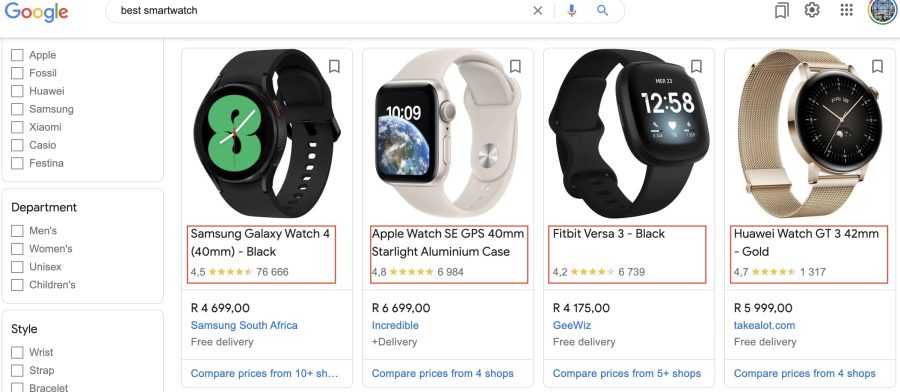Bookmark the Fitbit Versa 3 listing
Viewport: 900px width, 392px height.
[696, 67]
